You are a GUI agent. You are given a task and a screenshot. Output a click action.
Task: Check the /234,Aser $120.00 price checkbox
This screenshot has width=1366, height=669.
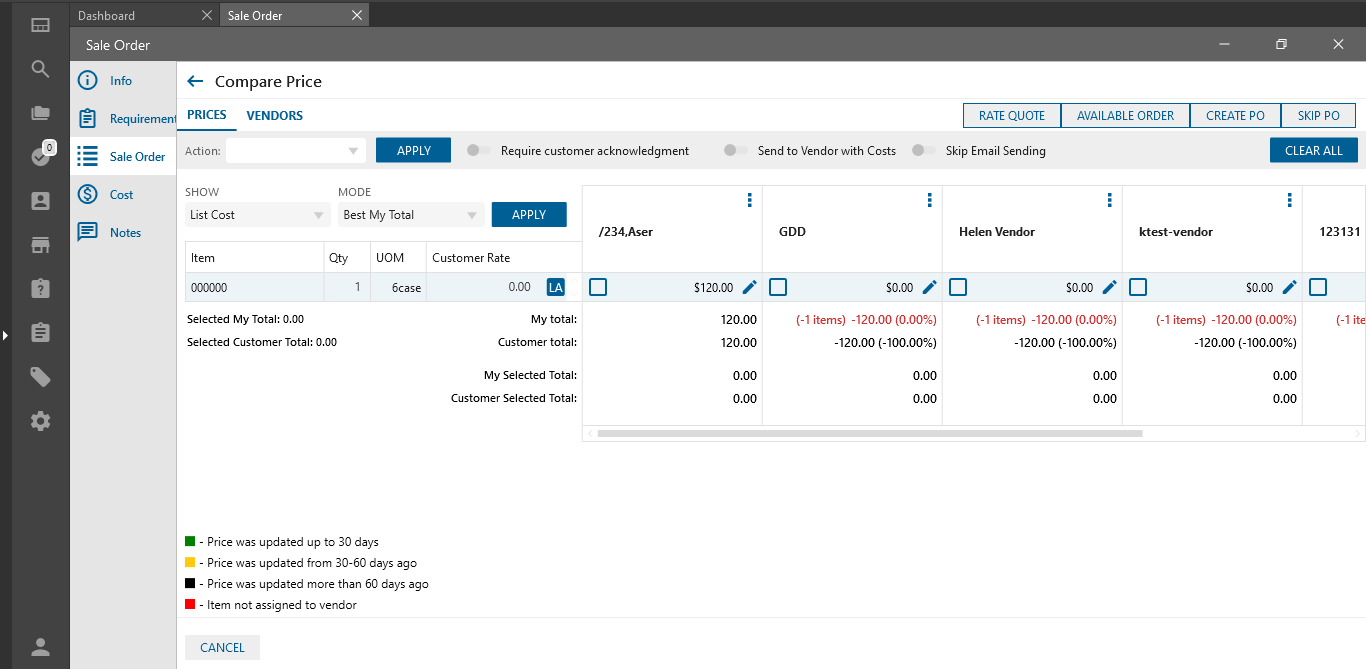pyautogui.click(x=598, y=287)
